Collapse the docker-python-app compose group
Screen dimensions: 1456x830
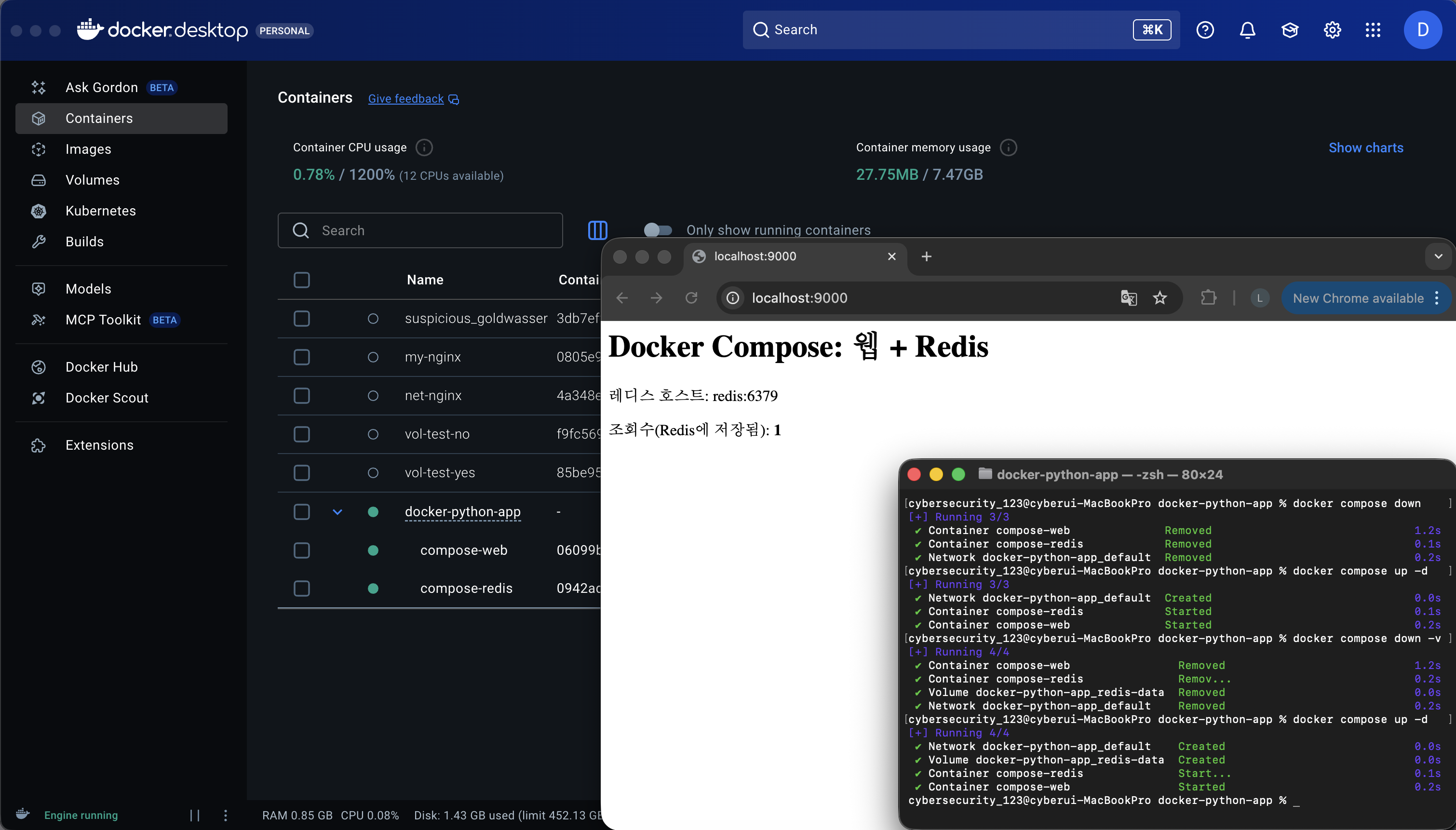(x=337, y=512)
